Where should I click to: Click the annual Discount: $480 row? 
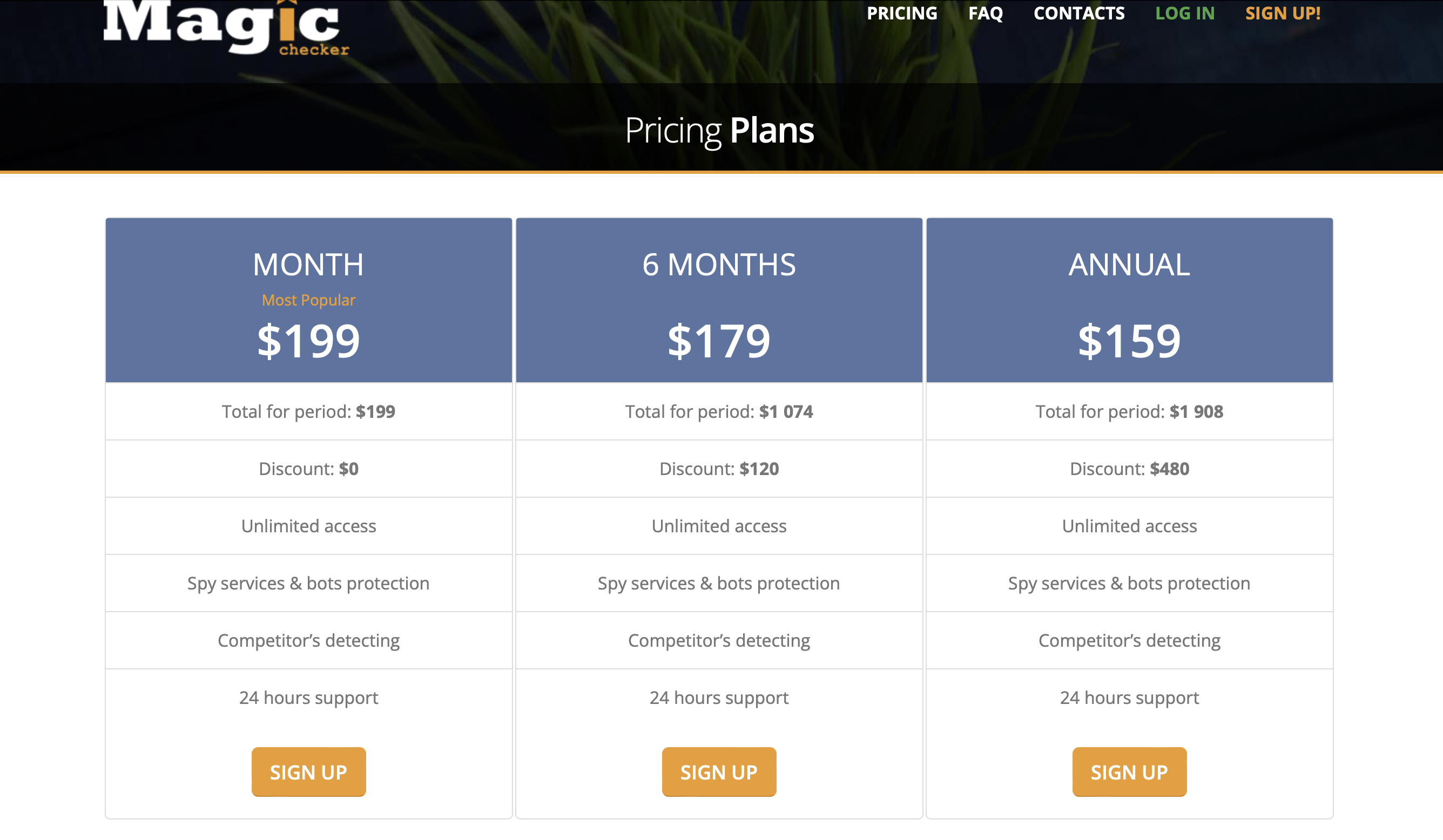click(1129, 469)
